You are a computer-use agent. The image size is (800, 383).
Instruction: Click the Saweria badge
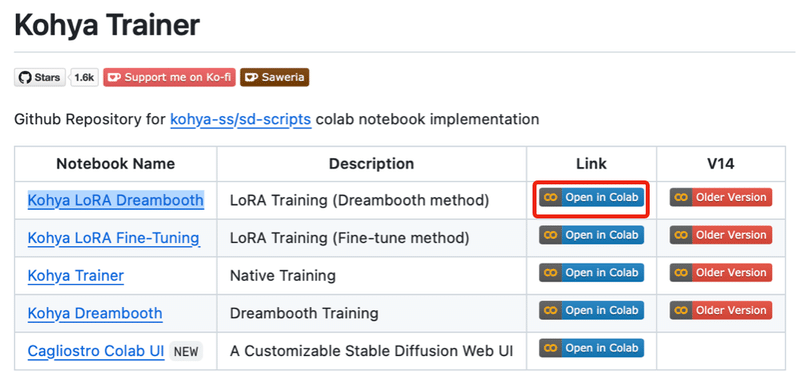(274, 78)
